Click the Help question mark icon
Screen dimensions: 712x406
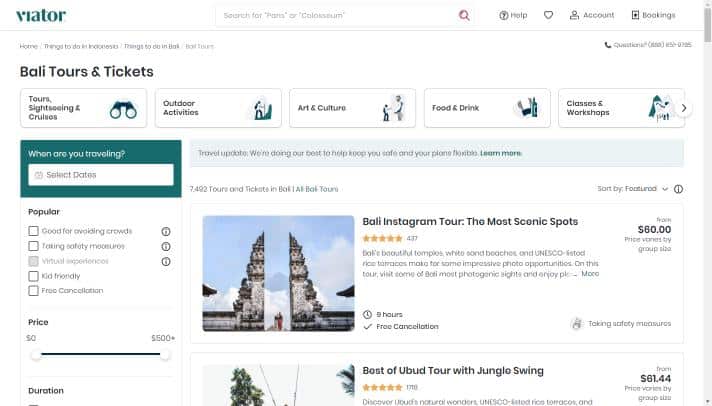click(x=503, y=15)
